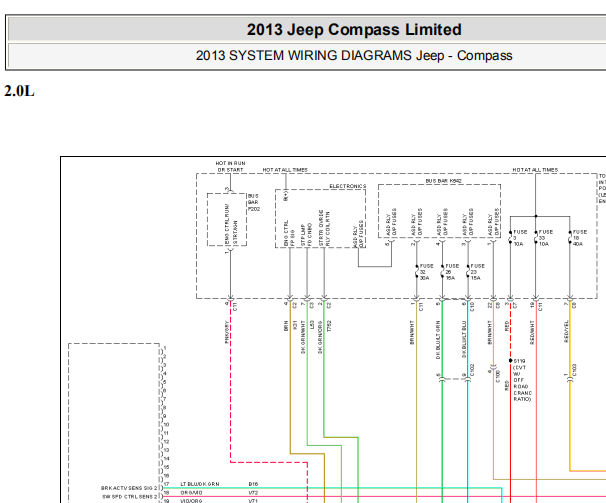Click the 'FUSE 18 40A' fuse label
Viewport: 606px width, 503px height.
580,238
